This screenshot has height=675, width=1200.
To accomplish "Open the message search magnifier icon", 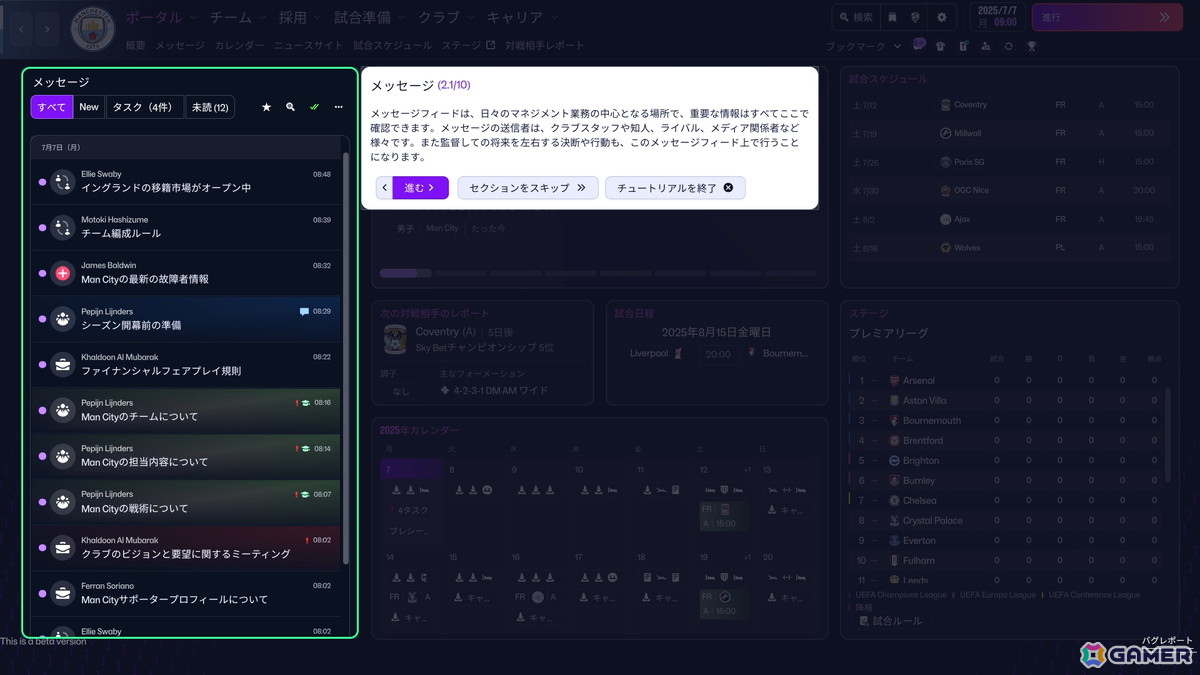I will 290,106.
